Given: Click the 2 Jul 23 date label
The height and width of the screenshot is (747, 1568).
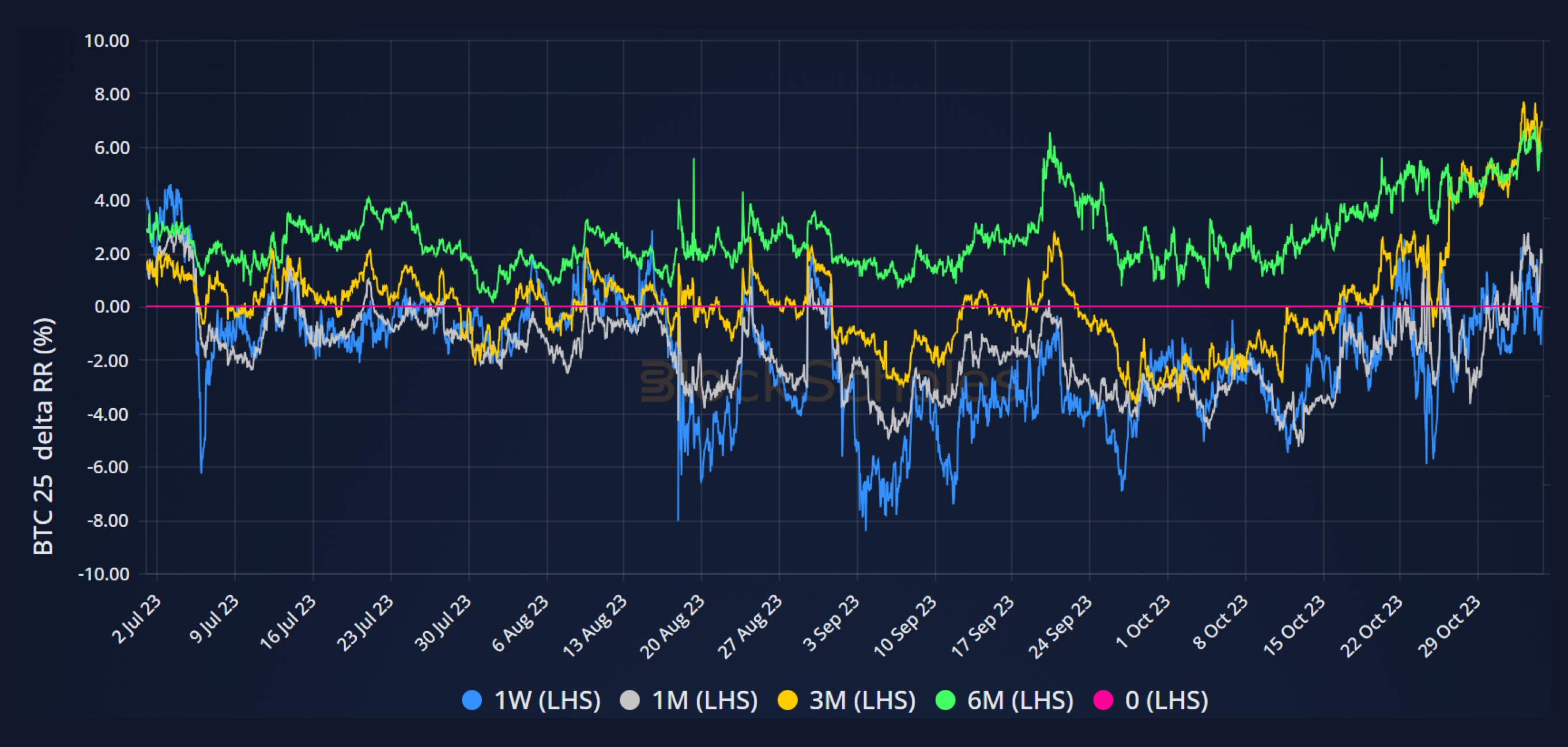Looking at the screenshot, I should [x=138, y=618].
